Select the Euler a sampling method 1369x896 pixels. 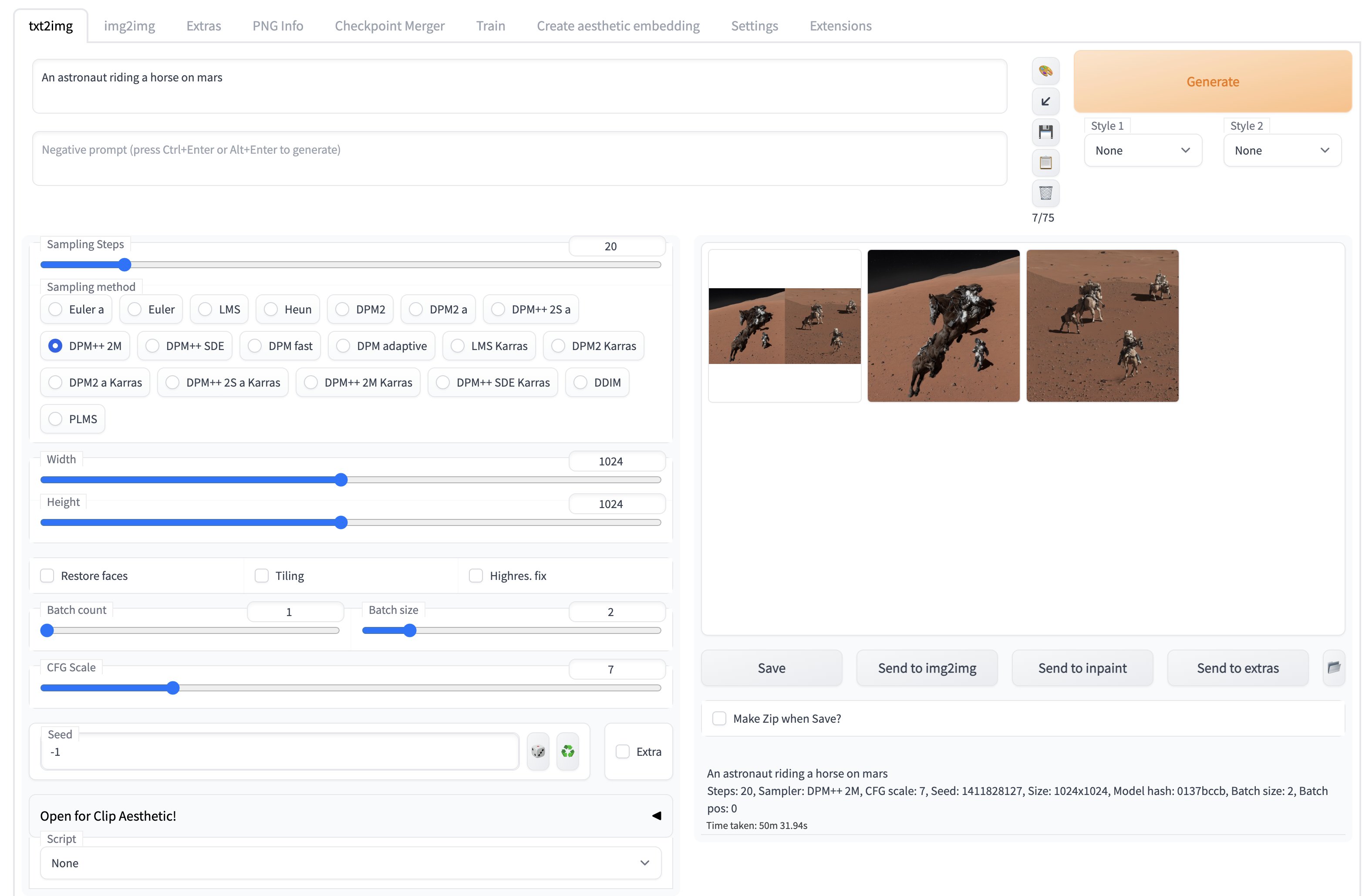pyautogui.click(x=55, y=310)
